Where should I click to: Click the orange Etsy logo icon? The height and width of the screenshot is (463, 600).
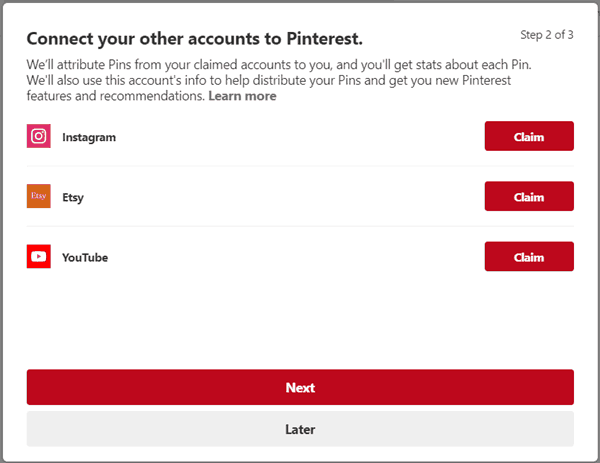39,196
